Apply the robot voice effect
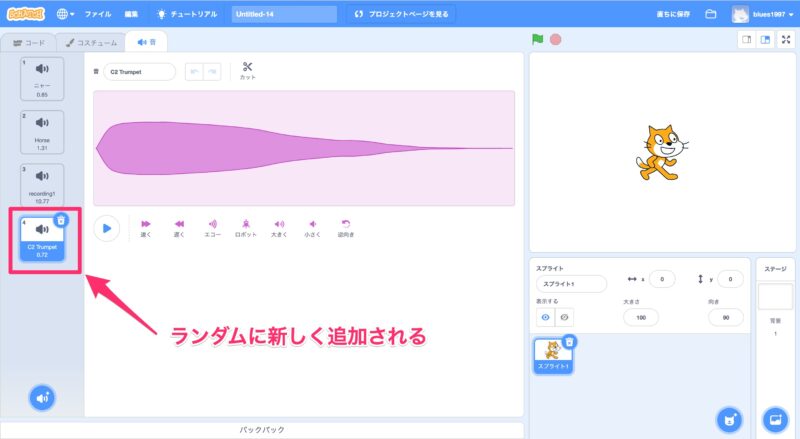Image resolution: width=800 pixels, height=439 pixels. (x=246, y=227)
